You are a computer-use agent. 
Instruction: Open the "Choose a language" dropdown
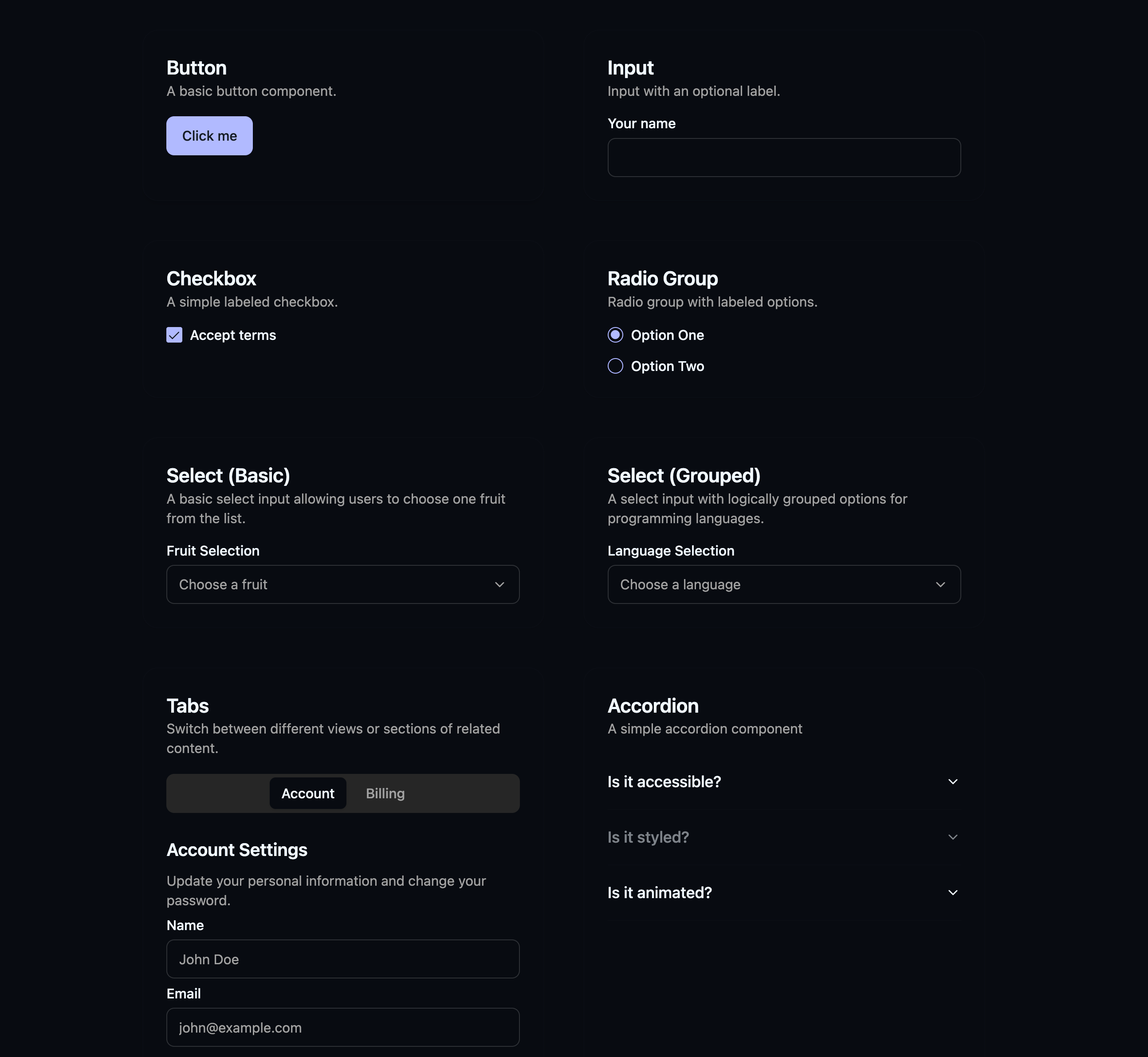[x=783, y=584]
